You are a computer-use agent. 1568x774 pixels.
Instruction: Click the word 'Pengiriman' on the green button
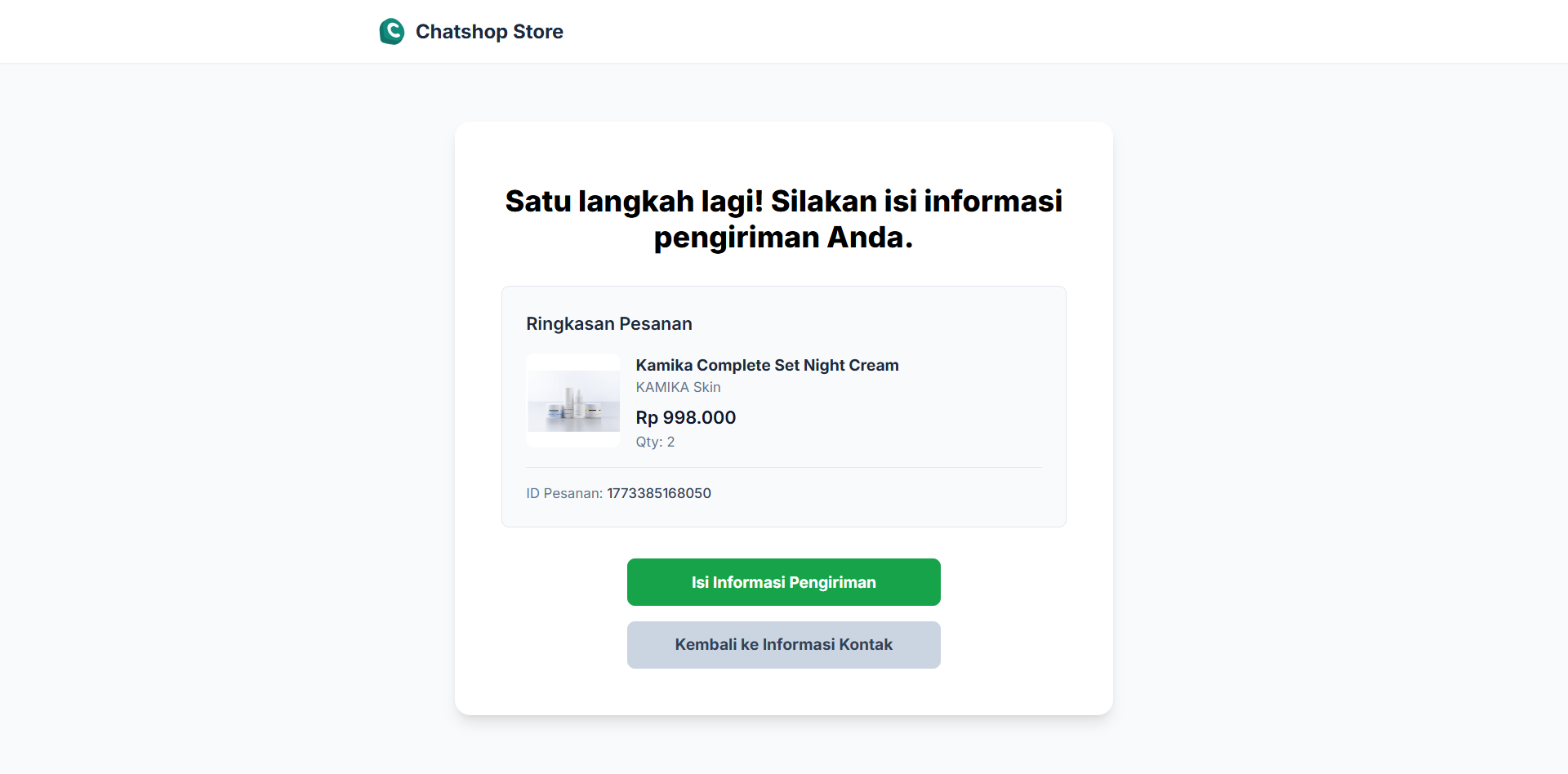tap(832, 582)
